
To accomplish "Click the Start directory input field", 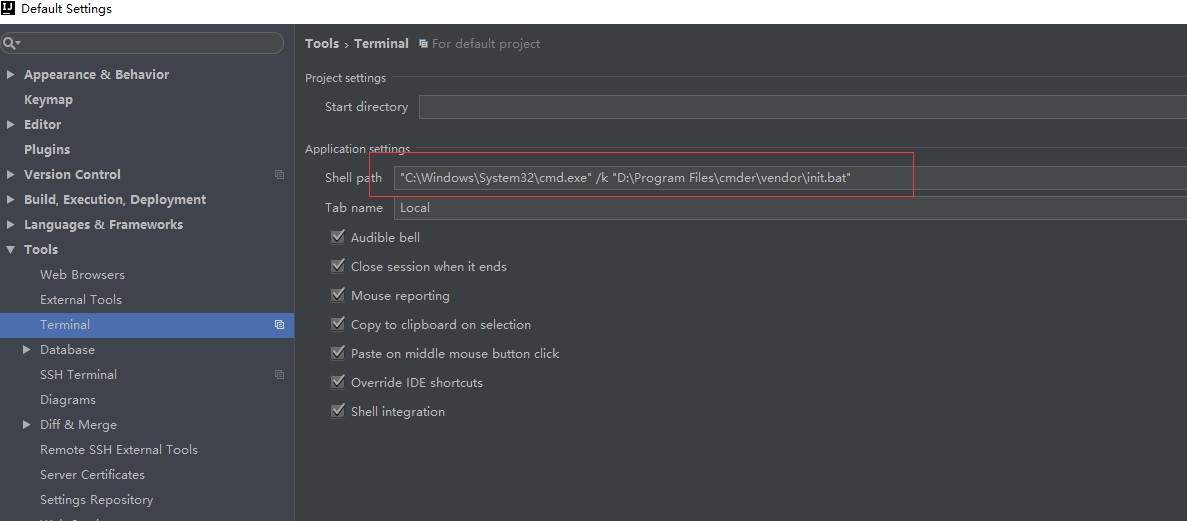I will (x=802, y=107).
